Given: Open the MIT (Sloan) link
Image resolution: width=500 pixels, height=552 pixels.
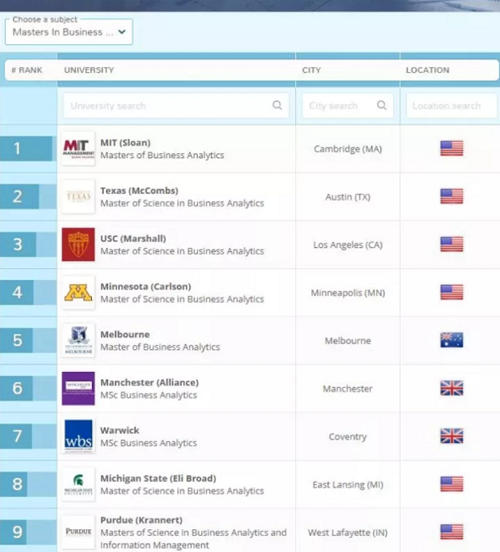Looking at the screenshot, I should [x=125, y=143].
